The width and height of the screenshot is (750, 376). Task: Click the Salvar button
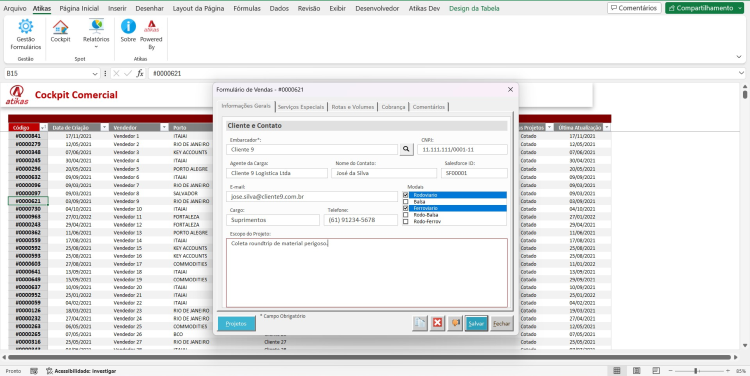coord(476,323)
